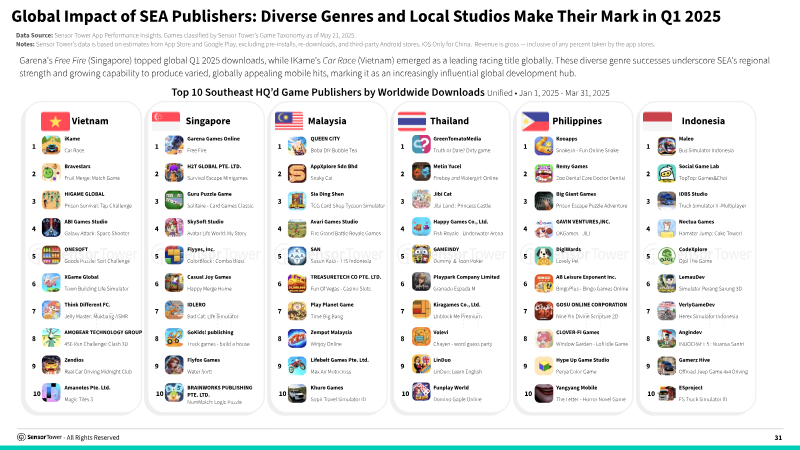The height and width of the screenshot is (450, 800).
Task: Click the Hype Up Game Studio icon
Action: [543, 366]
